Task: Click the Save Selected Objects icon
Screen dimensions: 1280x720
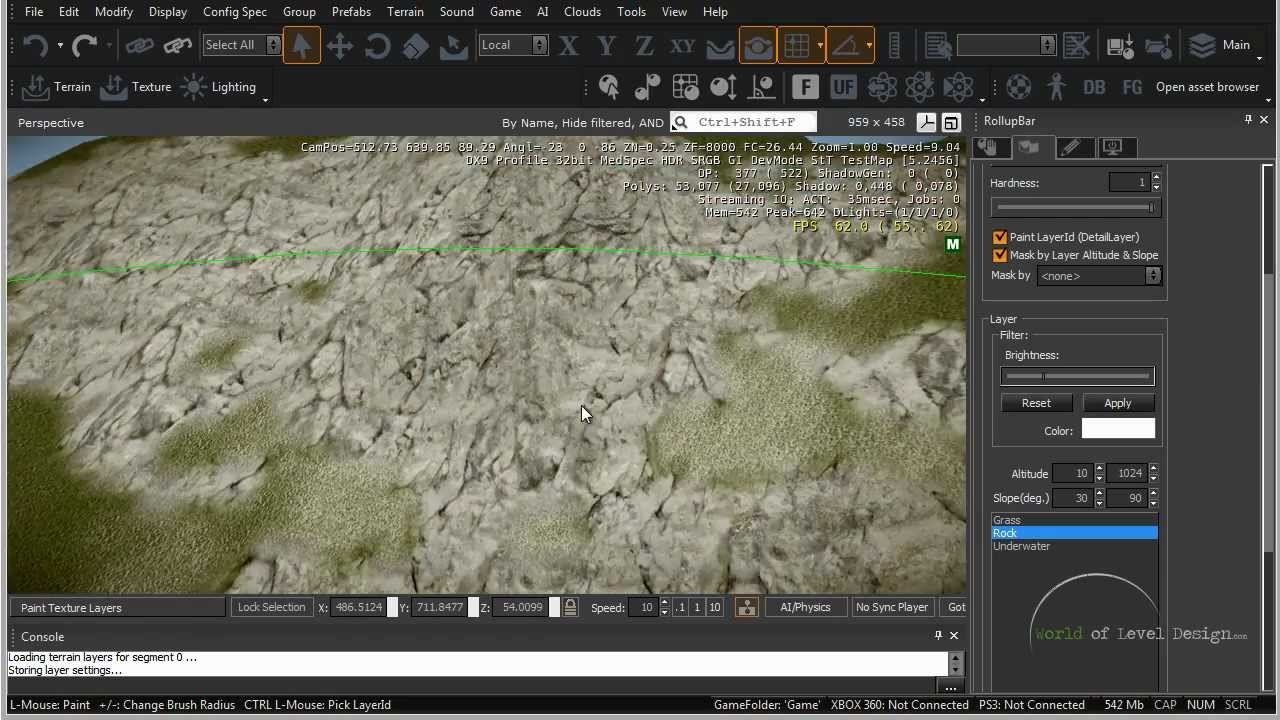Action: [1120, 45]
